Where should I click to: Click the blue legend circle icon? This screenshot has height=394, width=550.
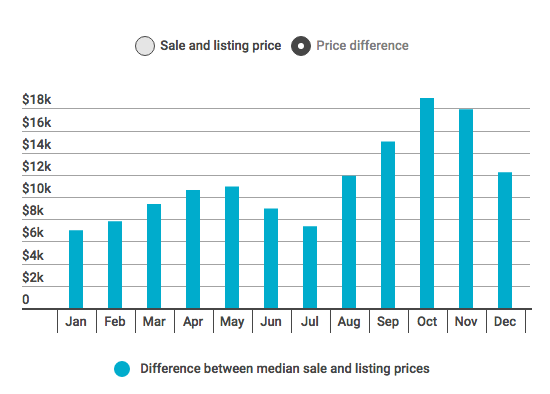(122, 369)
